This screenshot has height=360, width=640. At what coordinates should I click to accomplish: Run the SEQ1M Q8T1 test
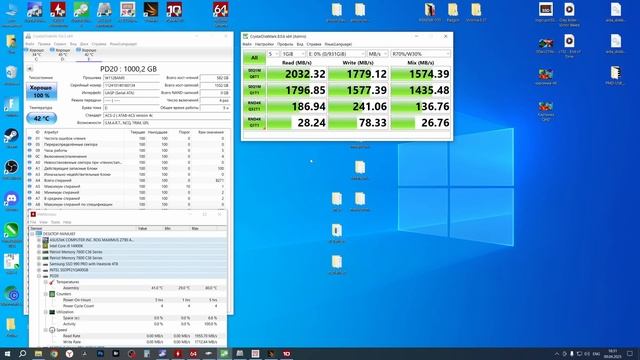click(254, 74)
